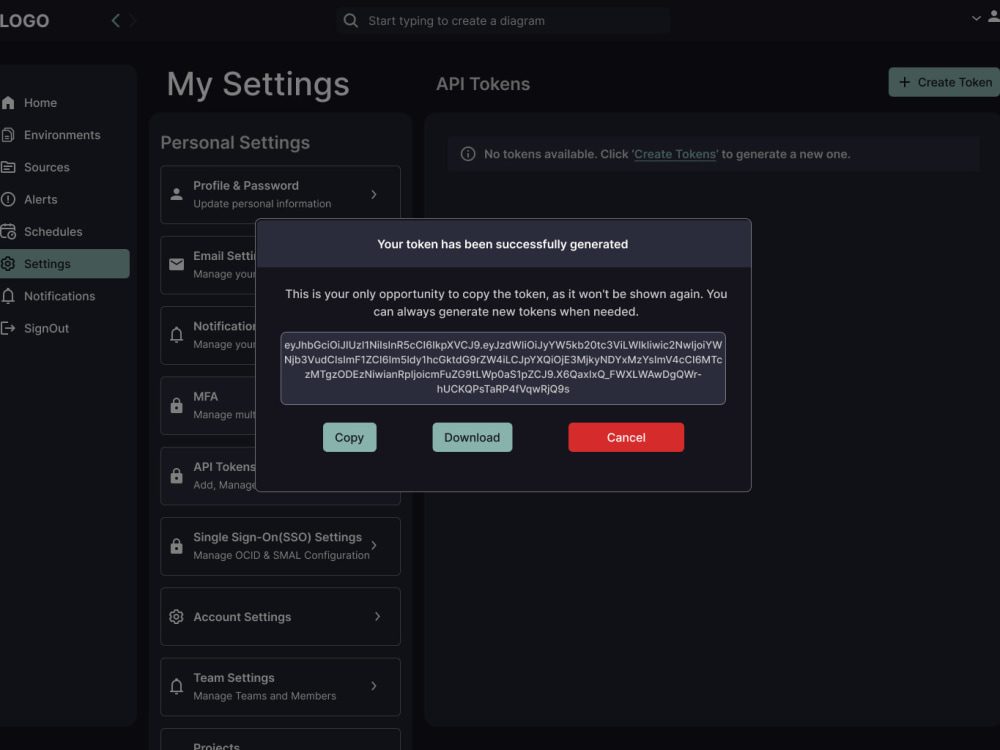Click the Account Settings gear icon
This screenshot has width=1000, height=750.
[177, 617]
